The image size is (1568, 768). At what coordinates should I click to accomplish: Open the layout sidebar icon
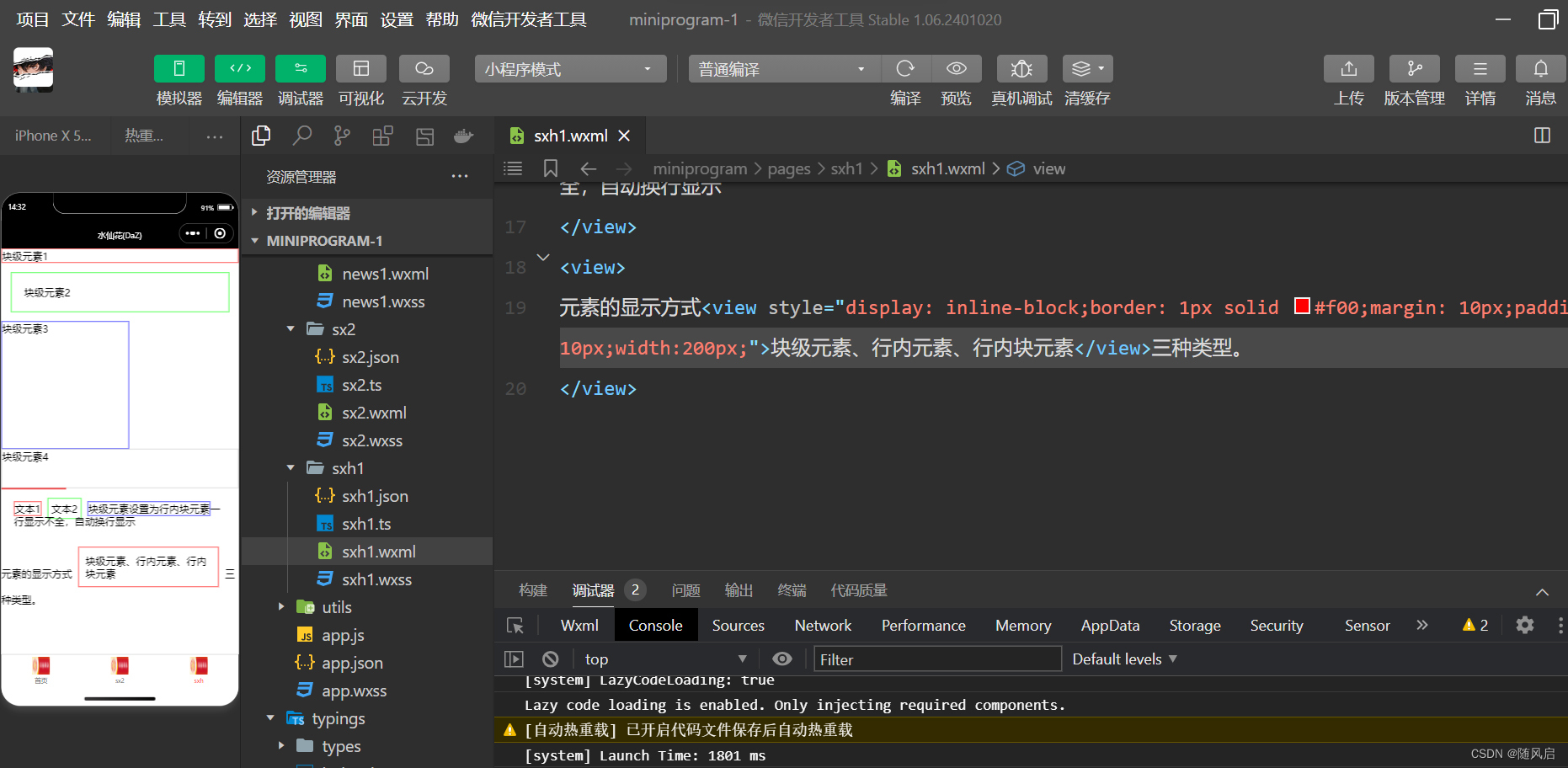click(x=424, y=136)
